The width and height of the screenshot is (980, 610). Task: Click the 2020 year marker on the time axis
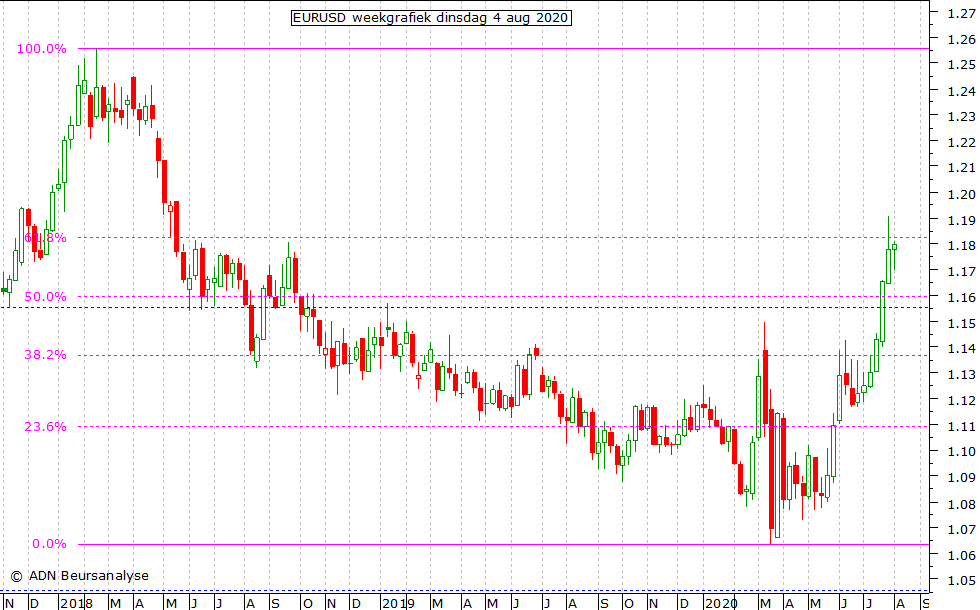(x=721, y=603)
